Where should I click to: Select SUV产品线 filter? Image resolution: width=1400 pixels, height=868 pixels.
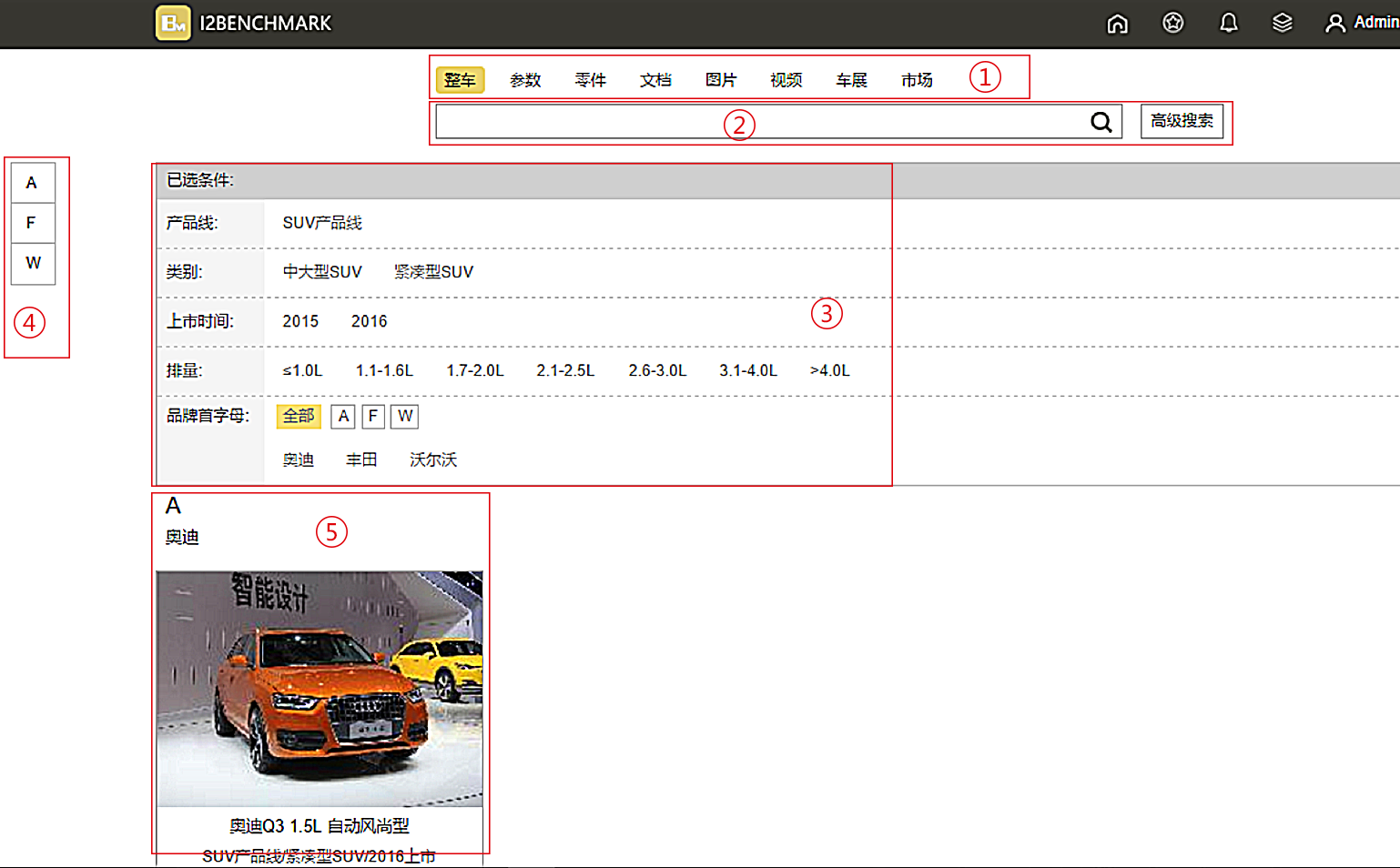click(322, 223)
